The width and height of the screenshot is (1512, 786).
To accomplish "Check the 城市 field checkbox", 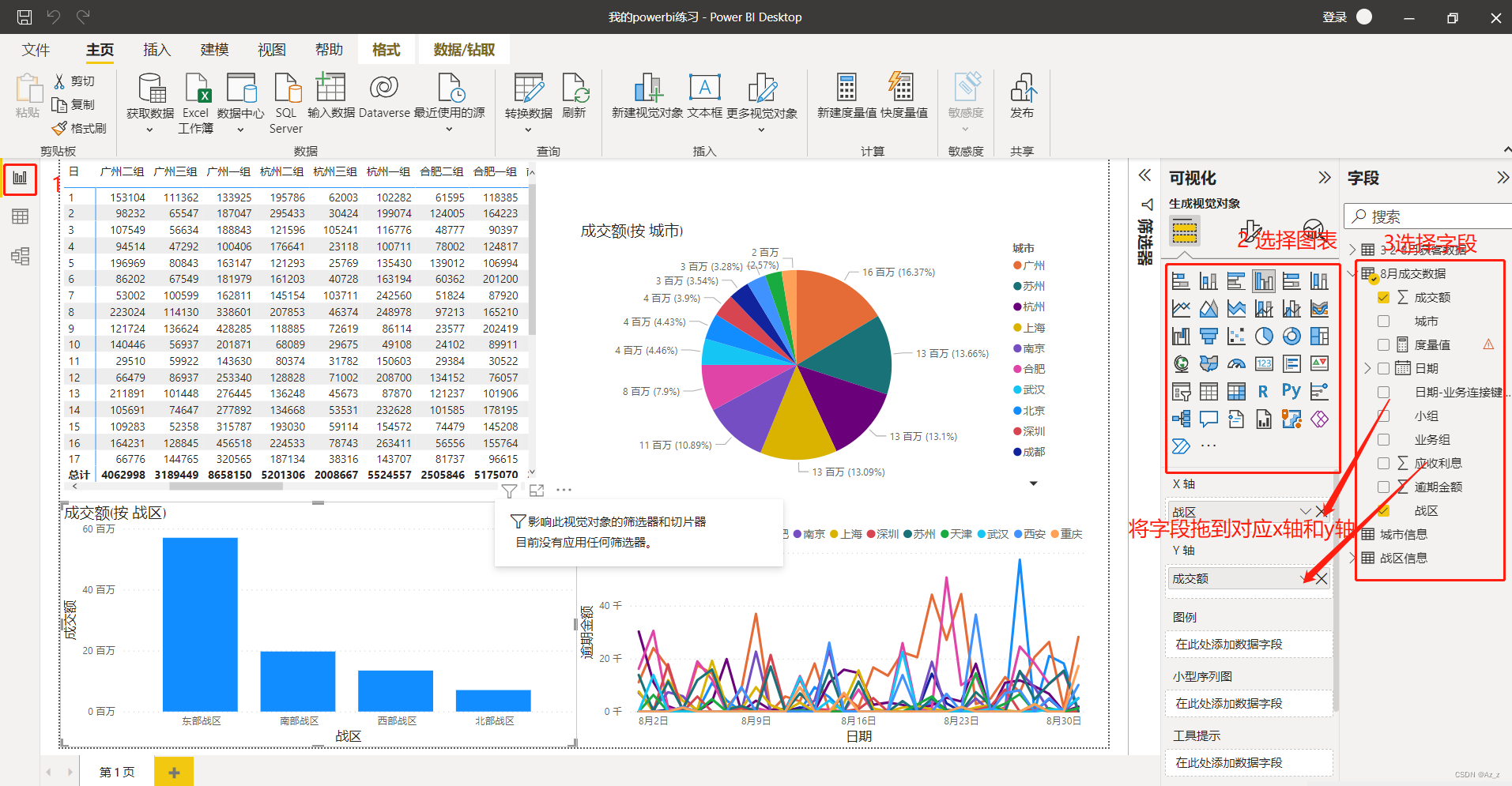I will [x=1384, y=321].
